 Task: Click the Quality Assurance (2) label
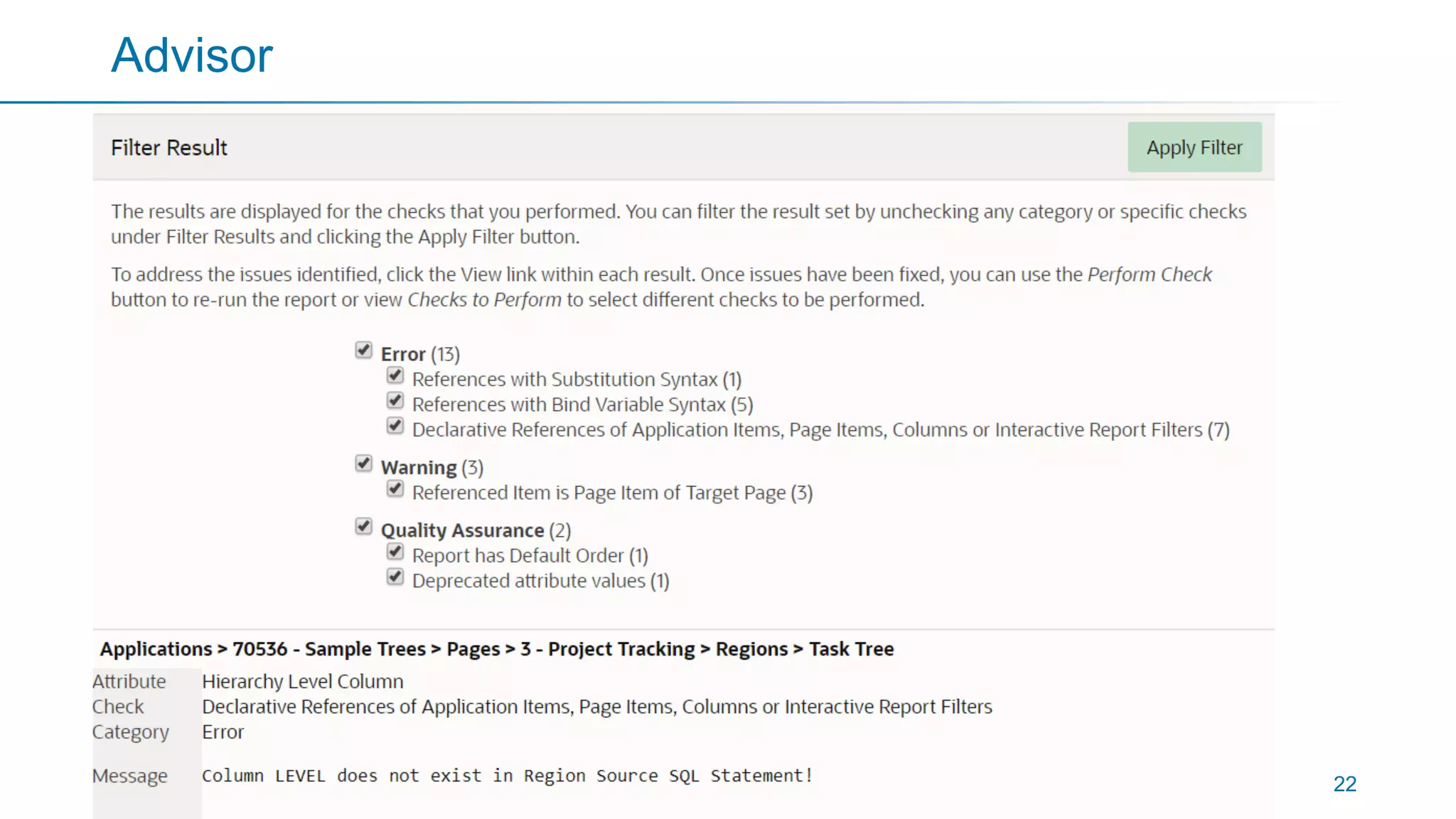coord(476,530)
